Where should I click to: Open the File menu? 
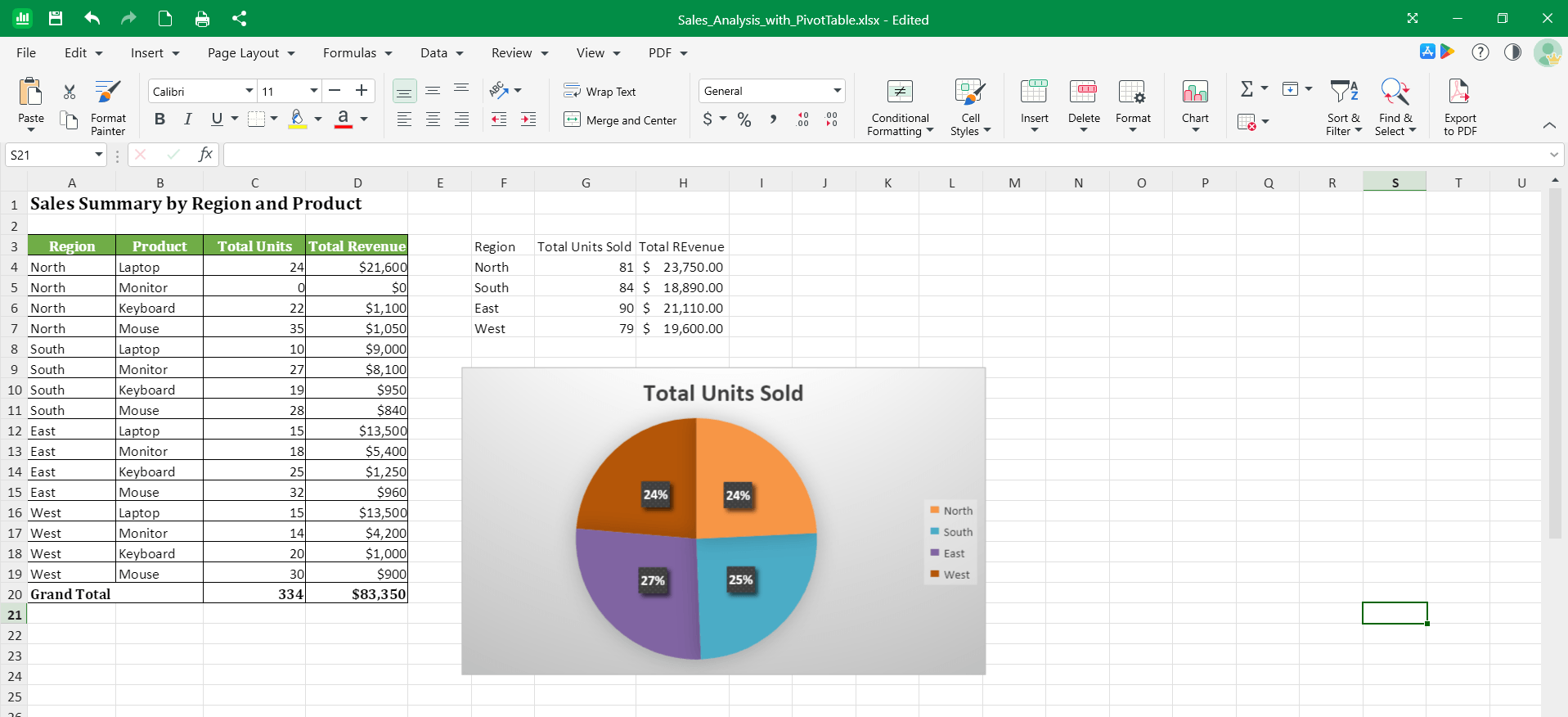26,53
